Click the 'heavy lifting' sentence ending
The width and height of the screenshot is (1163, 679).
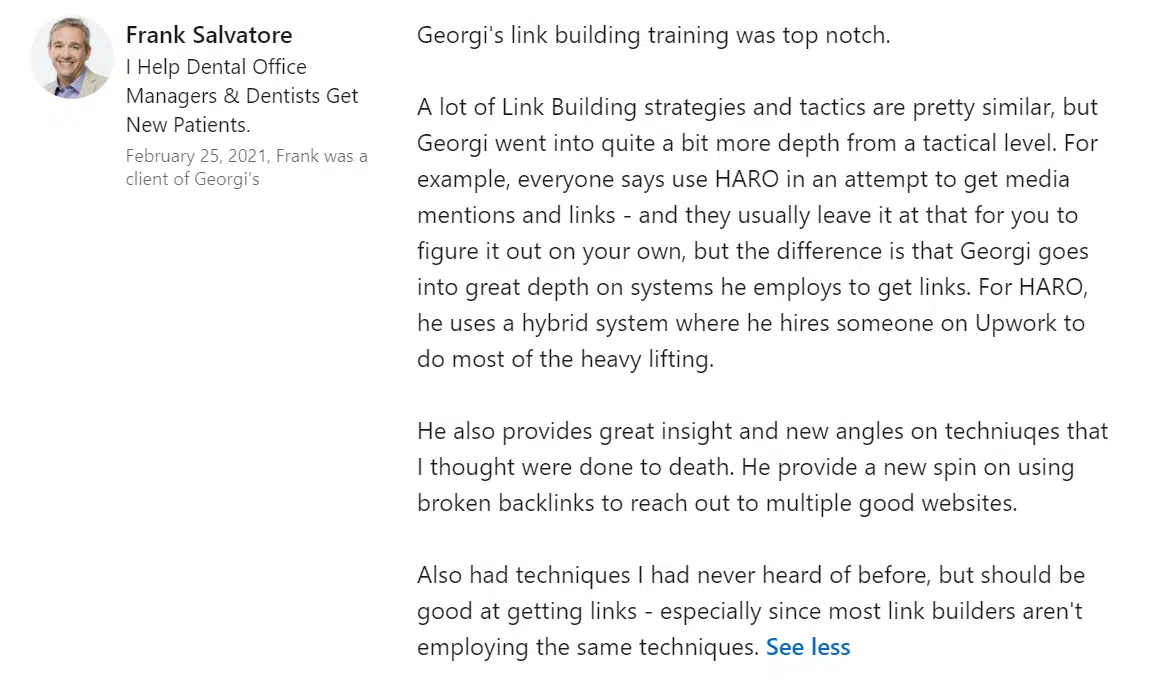646,359
